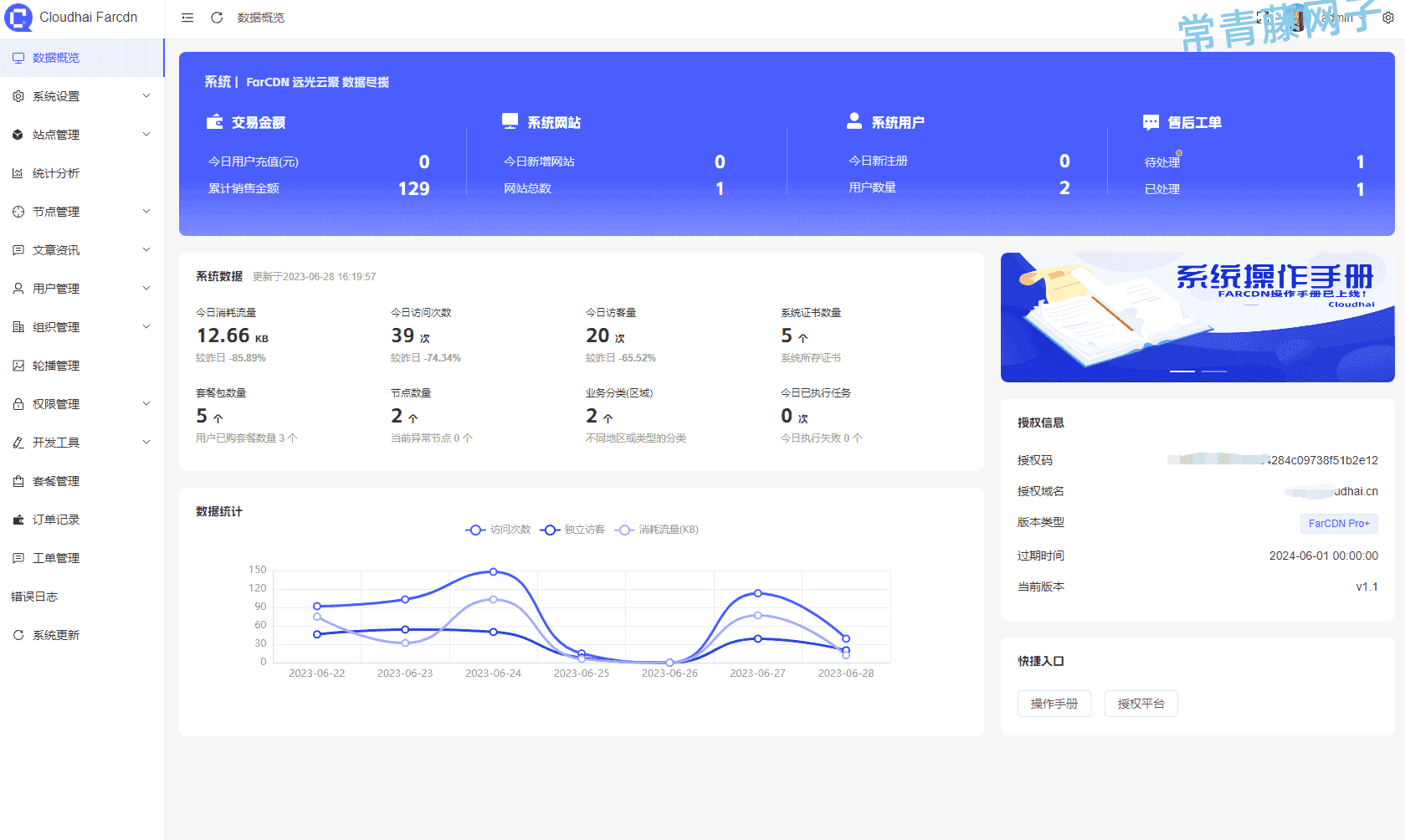Click the 今日访问次数 39 次 value
Image resolution: width=1405 pixels, height=840 pixels.
410,335
